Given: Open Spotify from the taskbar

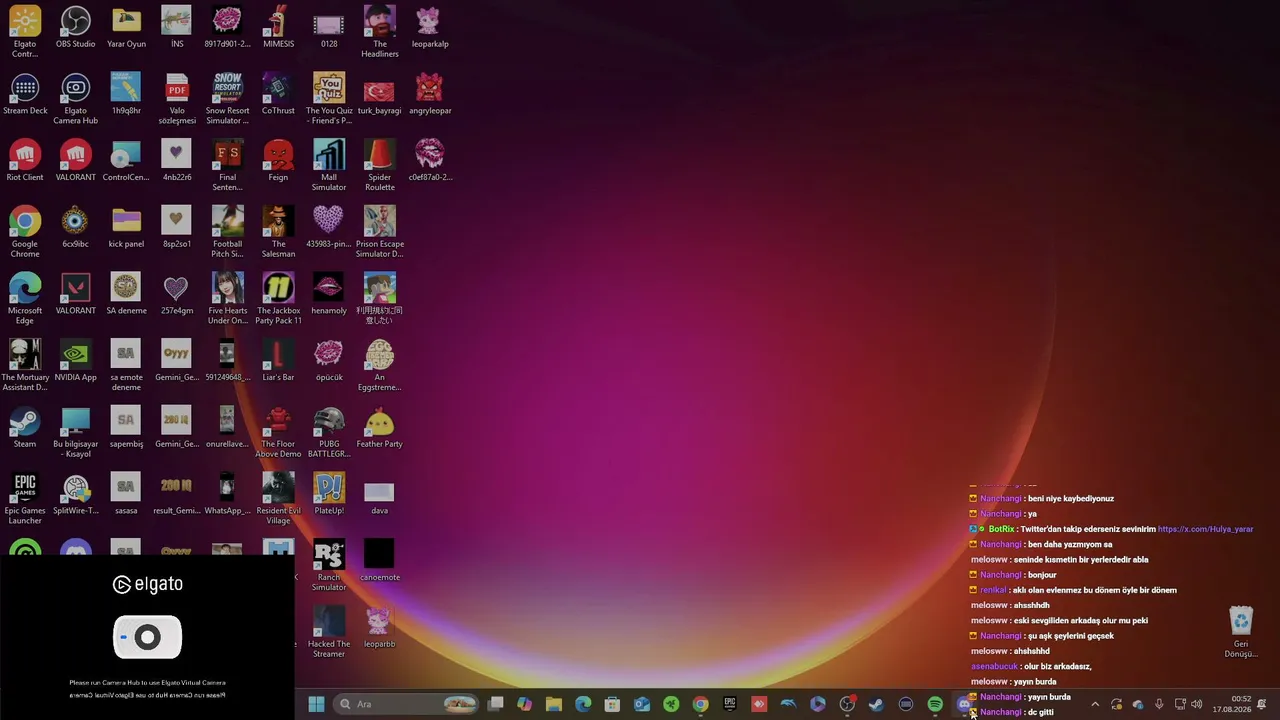Looking at the screenshot, I should click(x=935, y=704).
